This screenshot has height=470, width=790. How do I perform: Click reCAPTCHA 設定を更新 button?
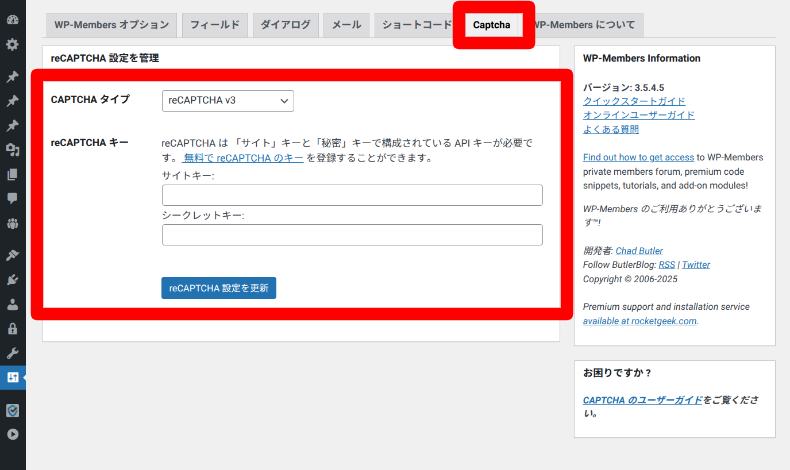click(219, 288)
